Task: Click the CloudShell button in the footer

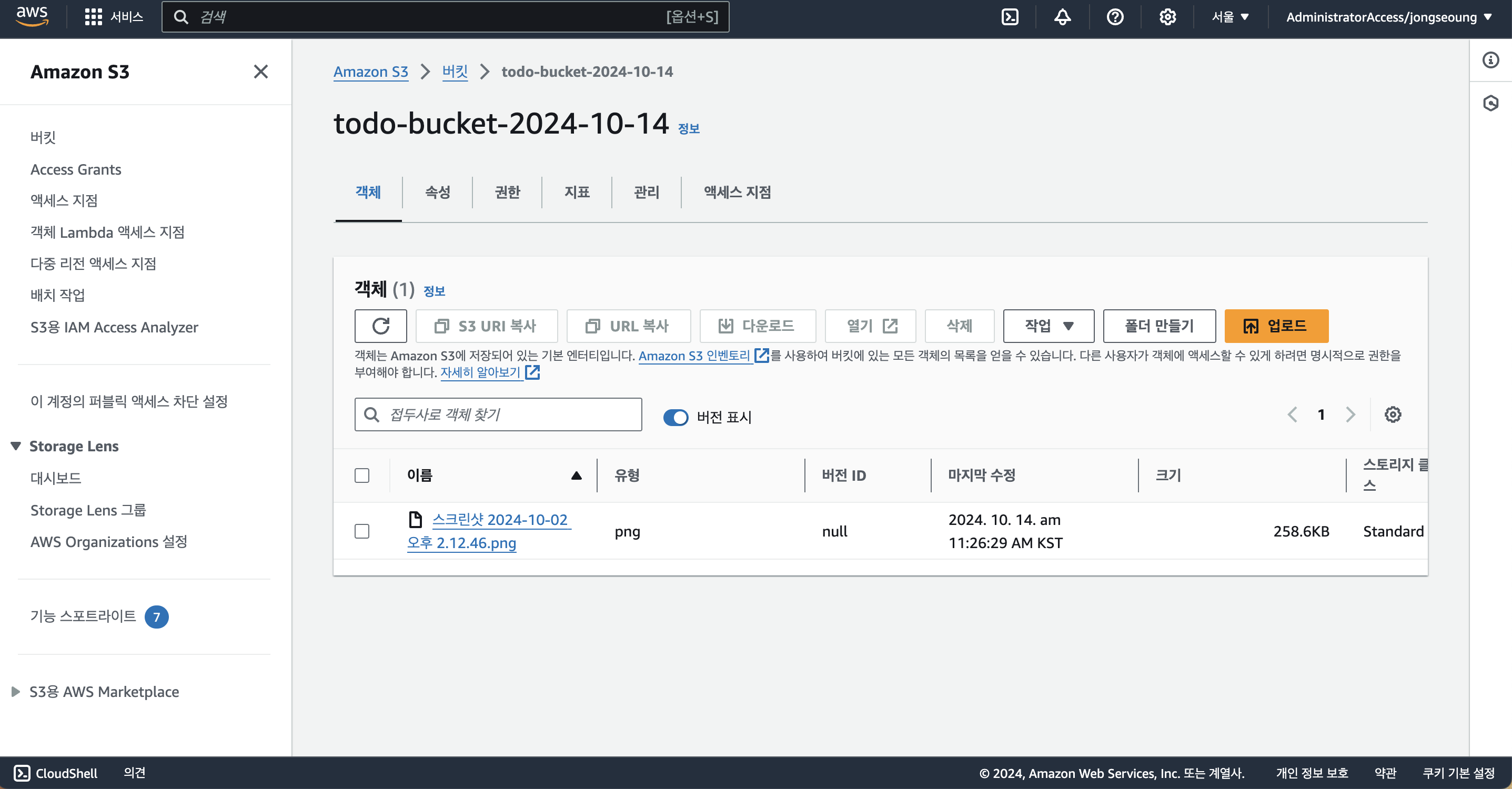Action: click(x=55, y=773)
